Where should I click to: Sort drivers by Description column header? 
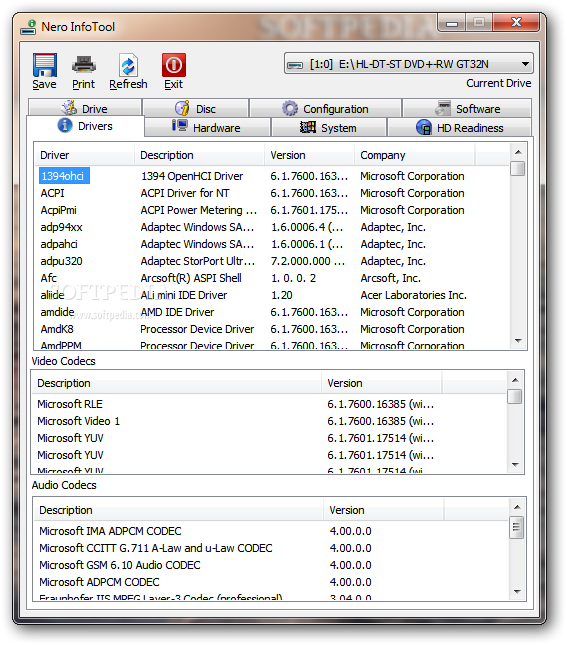199,155
